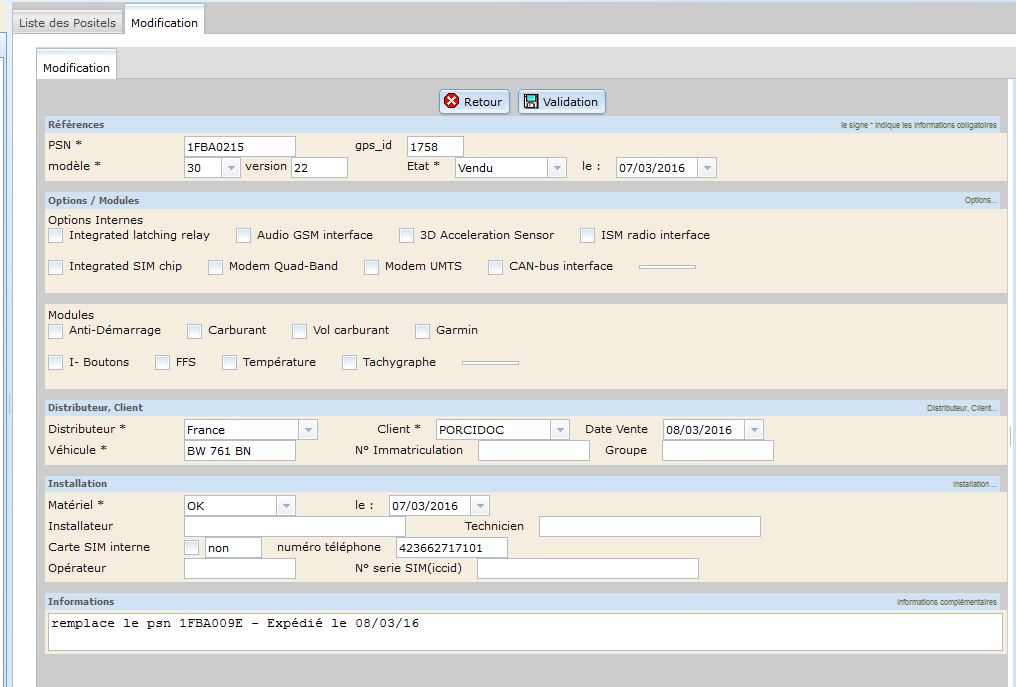Switch to Liste des Positels tab

(x=68, y=22)
